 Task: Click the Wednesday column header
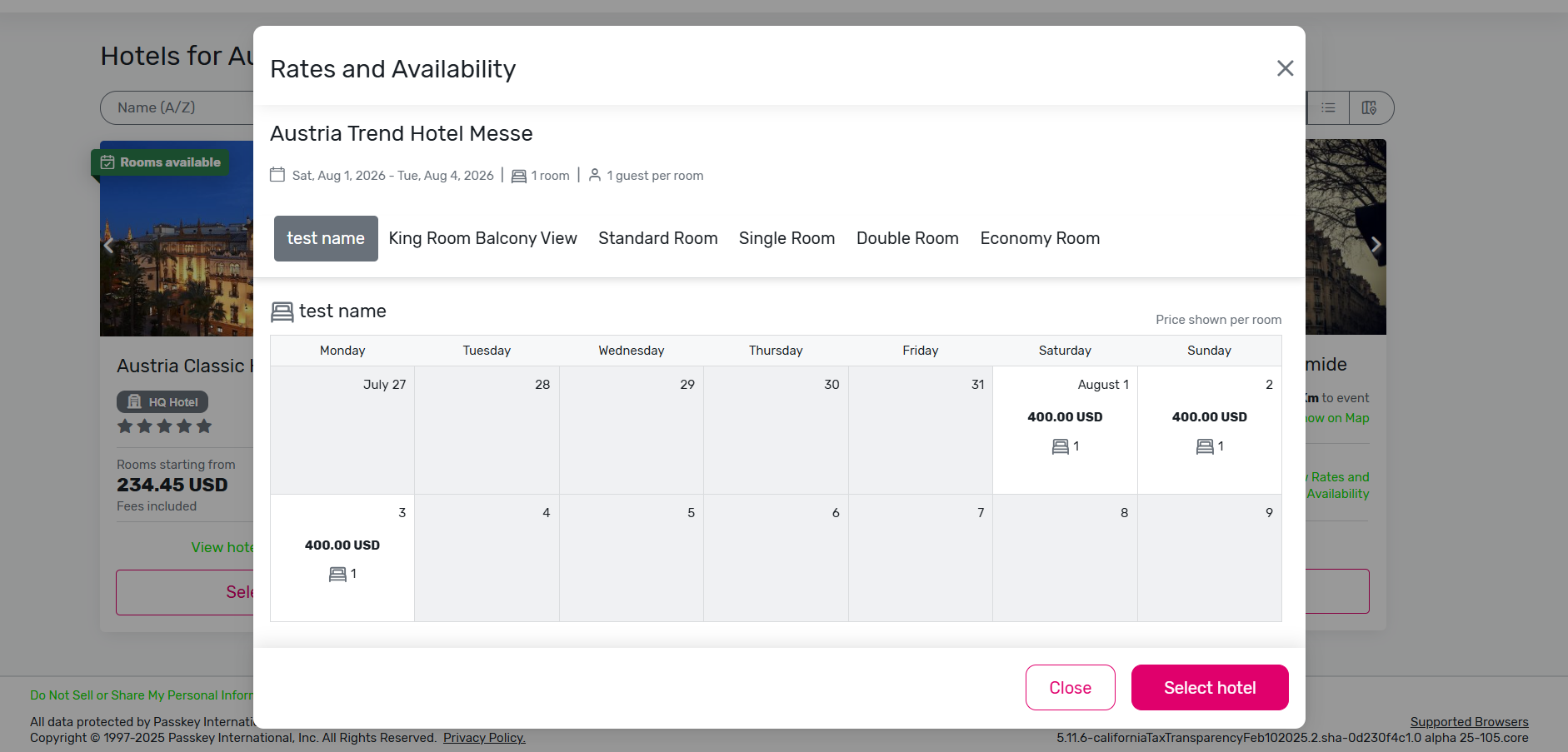[x=632, y=351]
